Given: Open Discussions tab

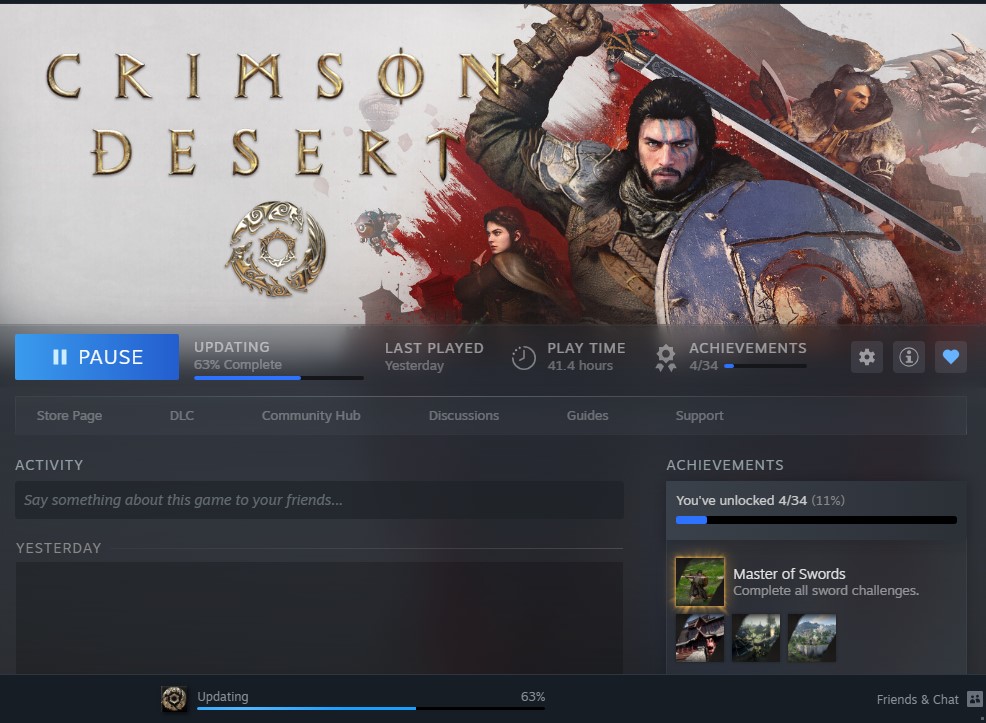Looking at the screenshot, I should click(x=463, y=416).
